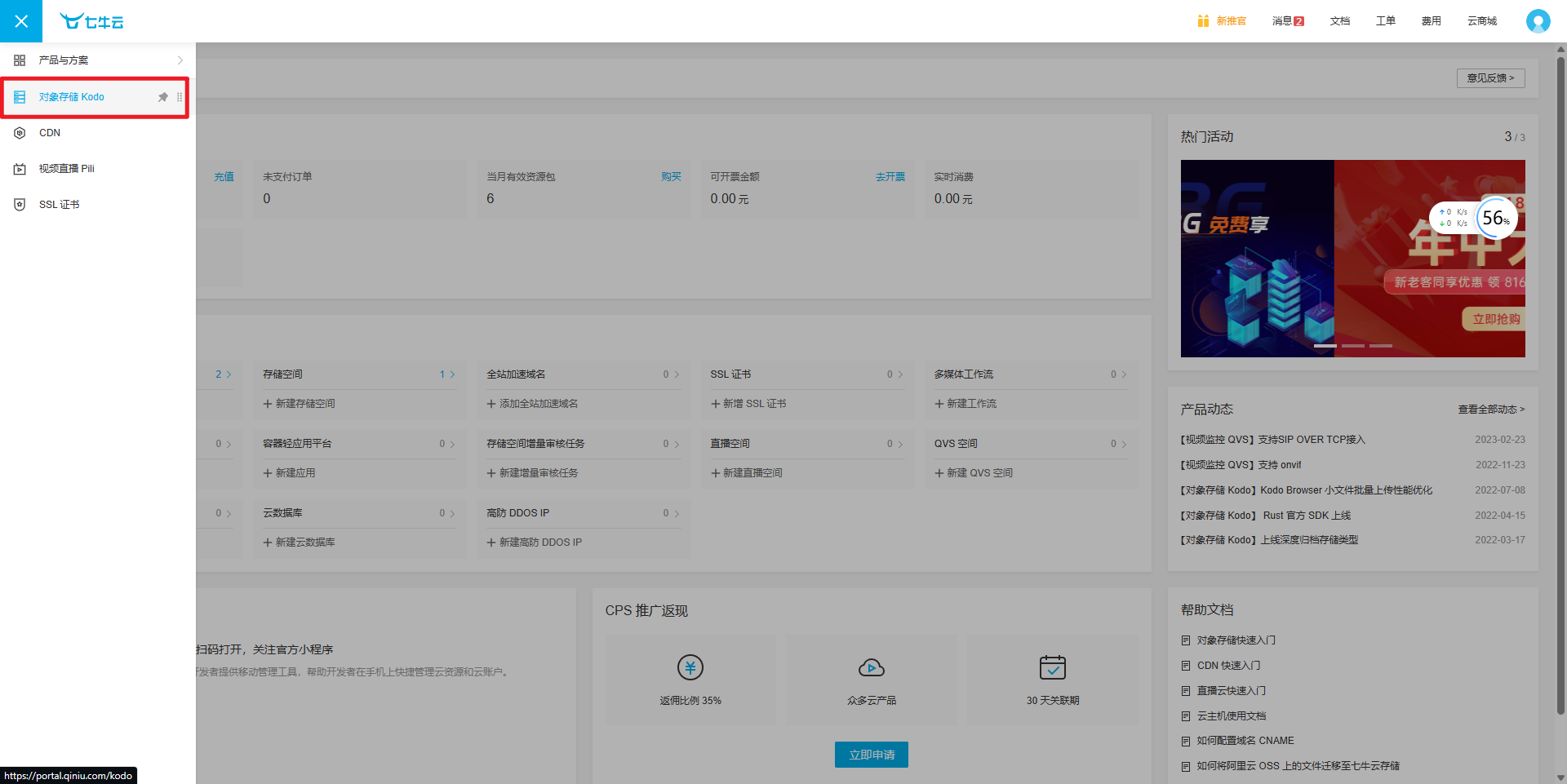The height and width of the screenshot is (784, 1567).
Task: Open 视频直播 Pili in sidebar
Action: (98, 169)
